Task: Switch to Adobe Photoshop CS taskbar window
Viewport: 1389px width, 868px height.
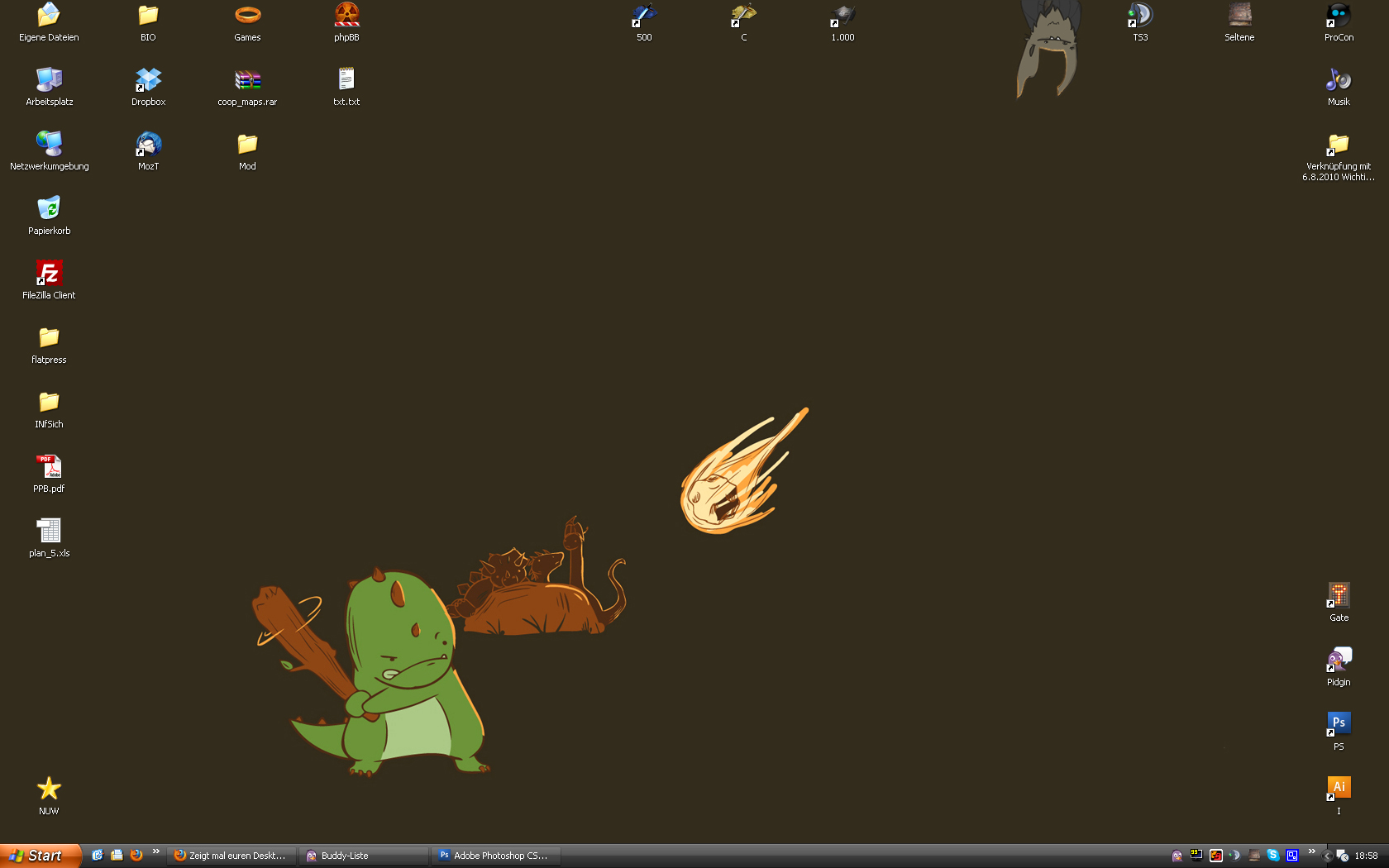Action: [x=496, y=856]
